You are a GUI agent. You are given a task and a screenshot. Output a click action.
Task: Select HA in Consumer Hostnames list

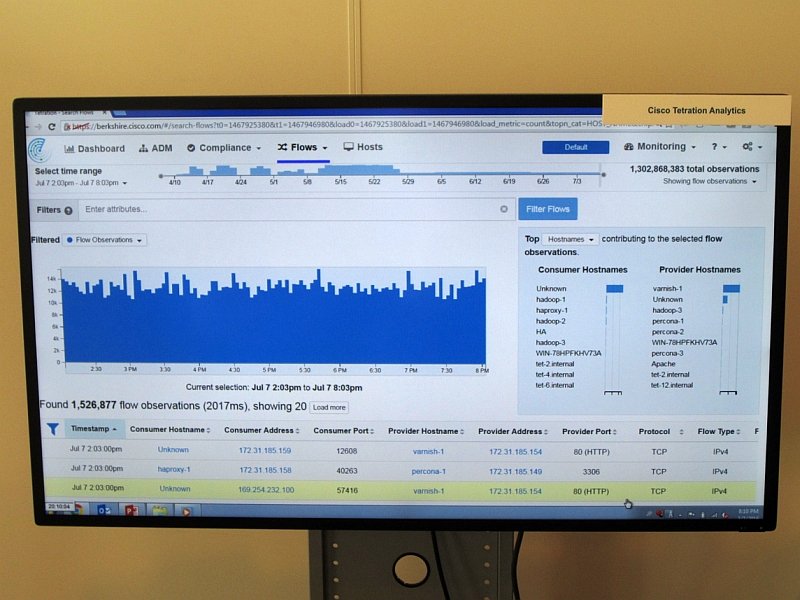(541, 332)
